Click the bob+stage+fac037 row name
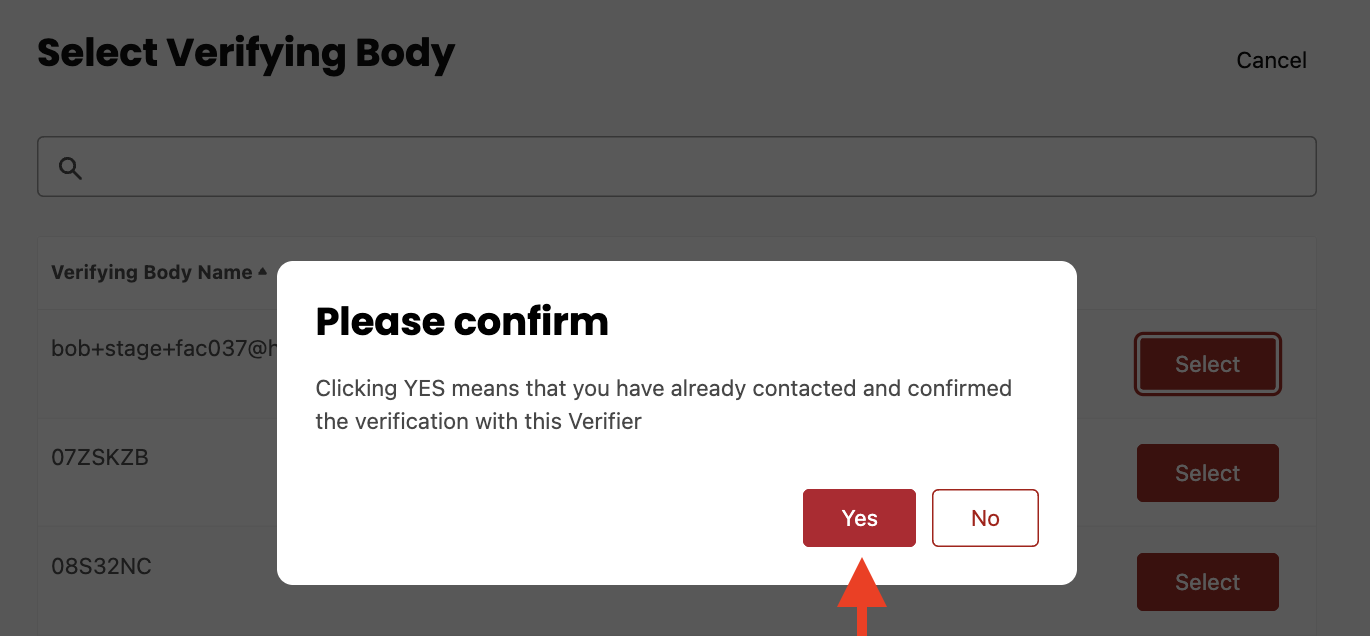1370x636 pixels. coord(164,348)
